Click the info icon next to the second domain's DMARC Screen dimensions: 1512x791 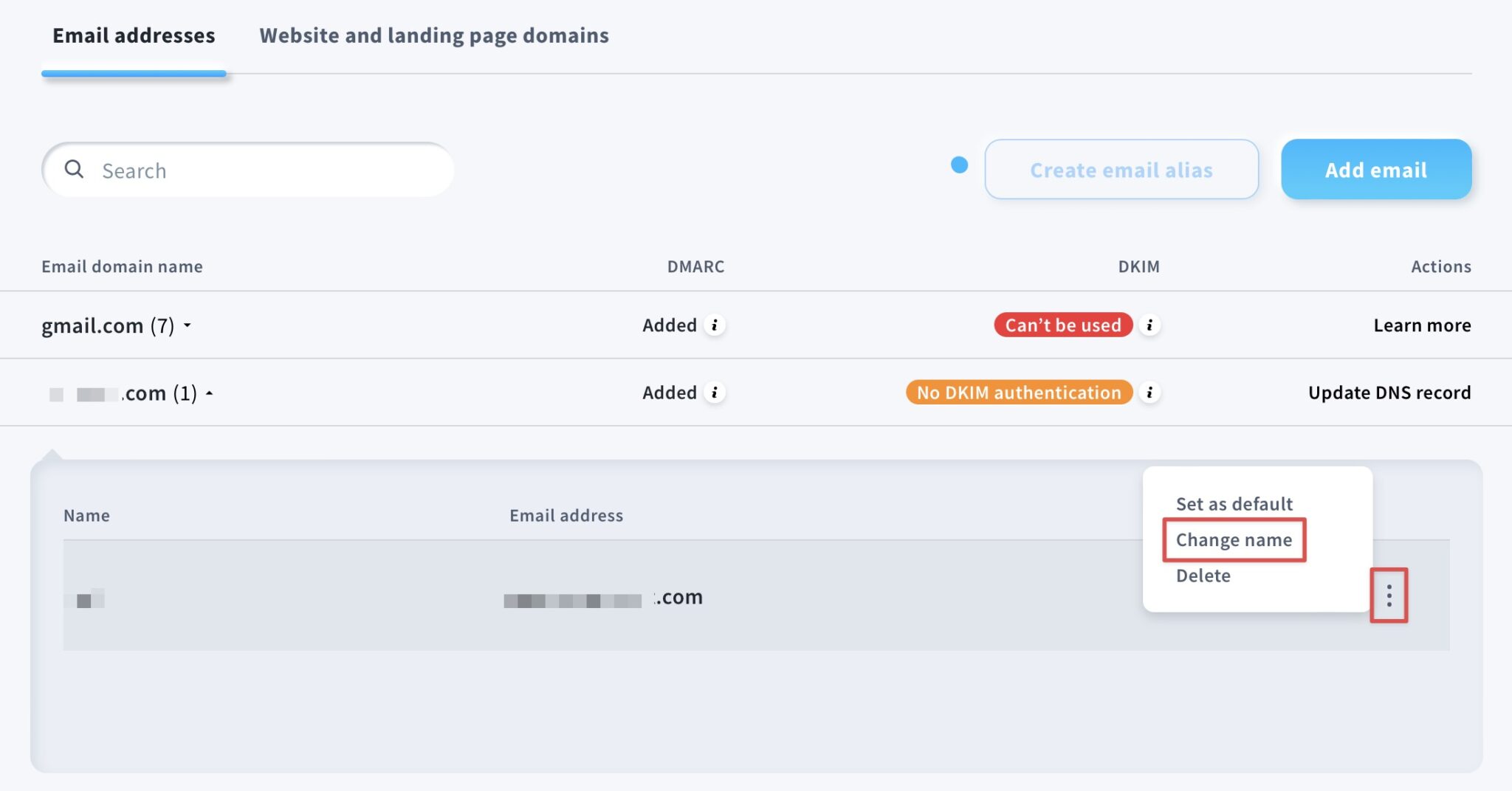[715, 393]
